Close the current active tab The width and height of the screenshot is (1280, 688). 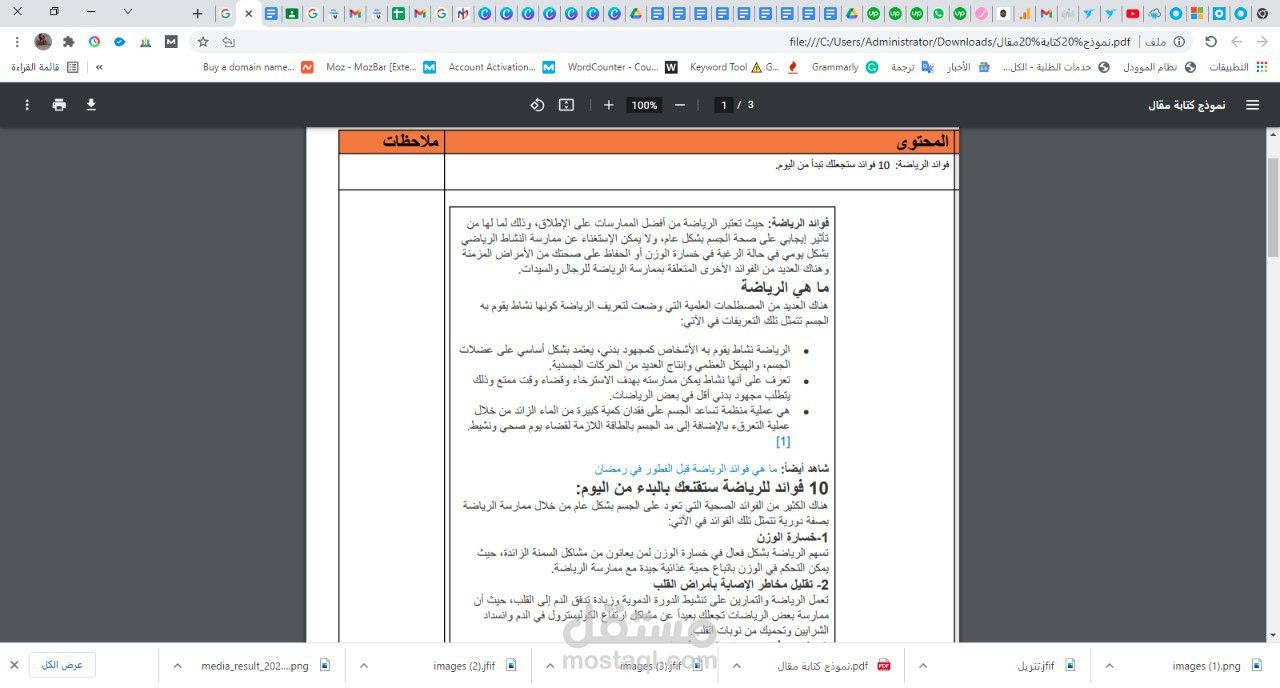click(x=248, y=13)
